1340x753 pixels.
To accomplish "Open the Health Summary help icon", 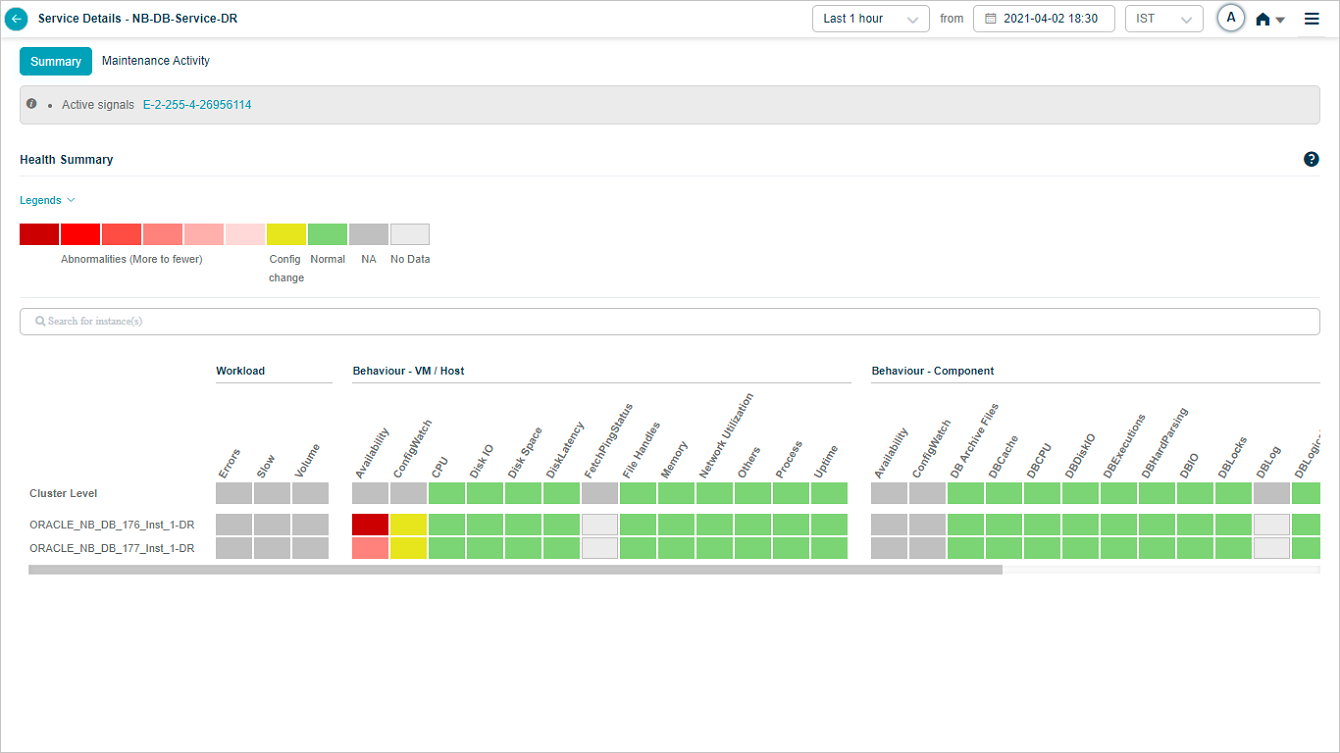I will point(1311,160).
